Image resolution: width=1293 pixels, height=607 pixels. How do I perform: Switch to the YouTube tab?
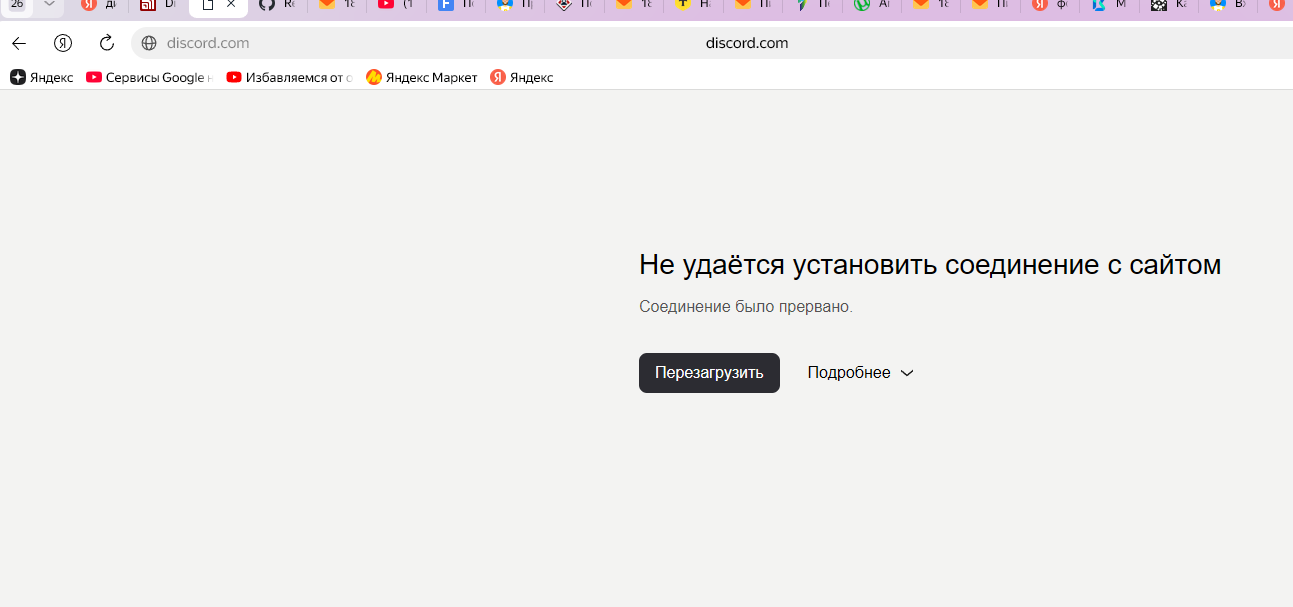click(x=395, y=5)
